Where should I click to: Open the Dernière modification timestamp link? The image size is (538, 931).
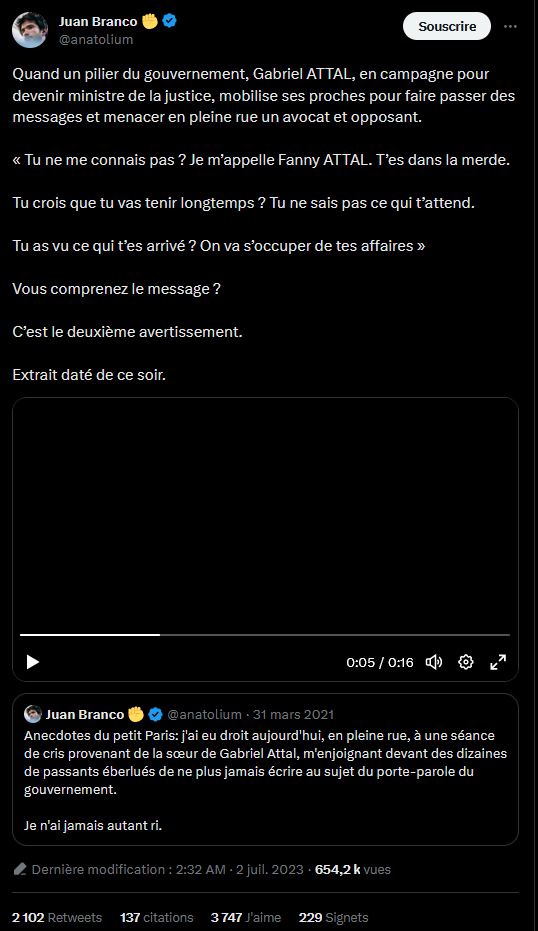pos(167,870)
